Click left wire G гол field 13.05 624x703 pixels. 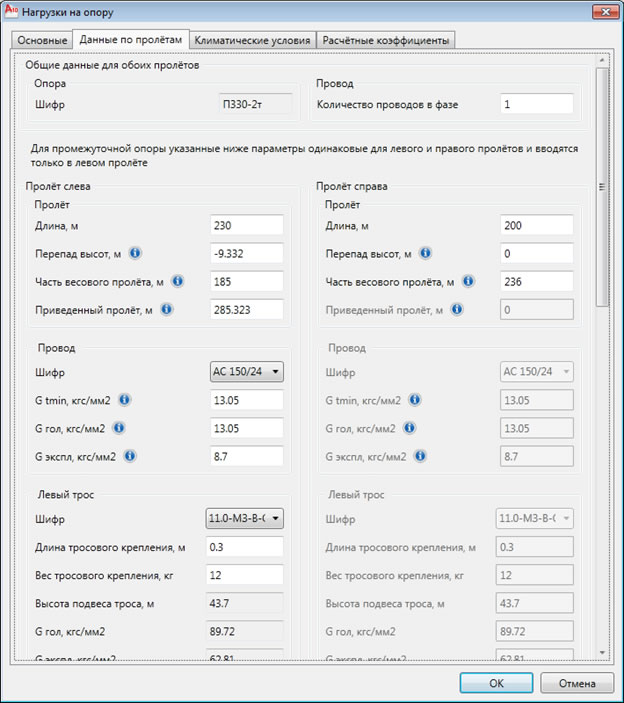tap(247, 428)
